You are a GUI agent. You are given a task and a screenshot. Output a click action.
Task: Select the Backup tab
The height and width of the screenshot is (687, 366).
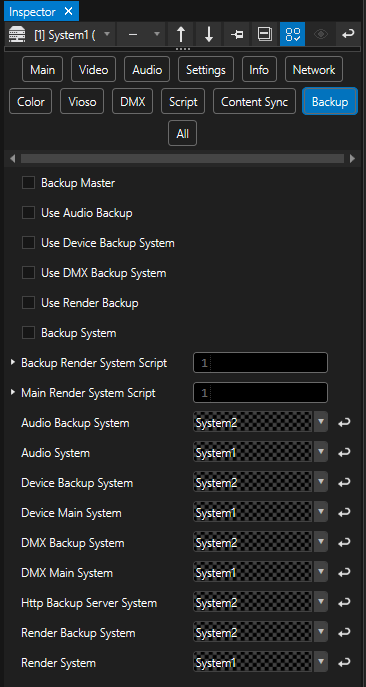pos(330,102)
